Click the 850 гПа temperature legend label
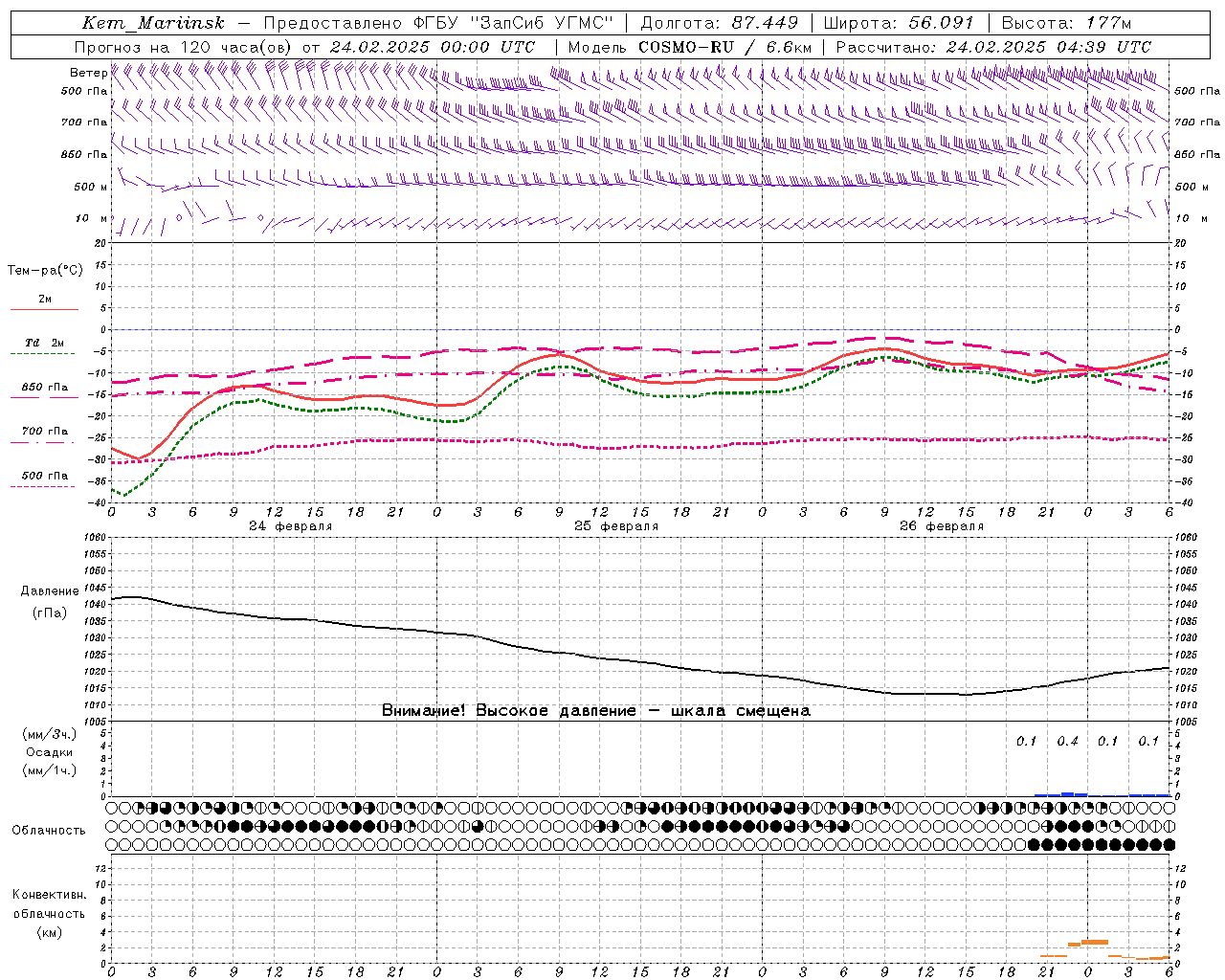Viewport: 1225px width, 980px height. 45,388
